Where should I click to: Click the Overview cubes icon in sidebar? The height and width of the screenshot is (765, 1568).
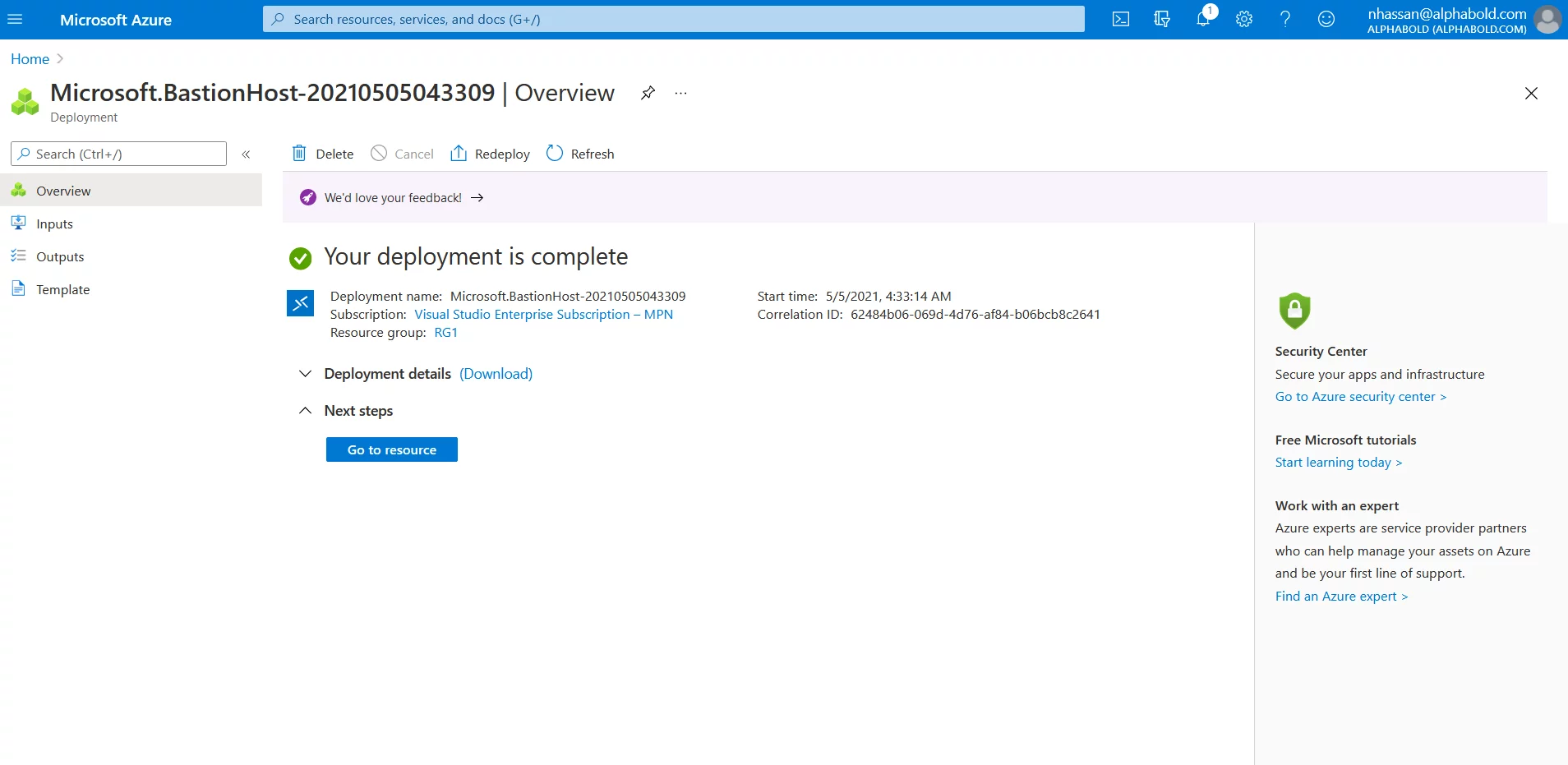pos(18,190)
